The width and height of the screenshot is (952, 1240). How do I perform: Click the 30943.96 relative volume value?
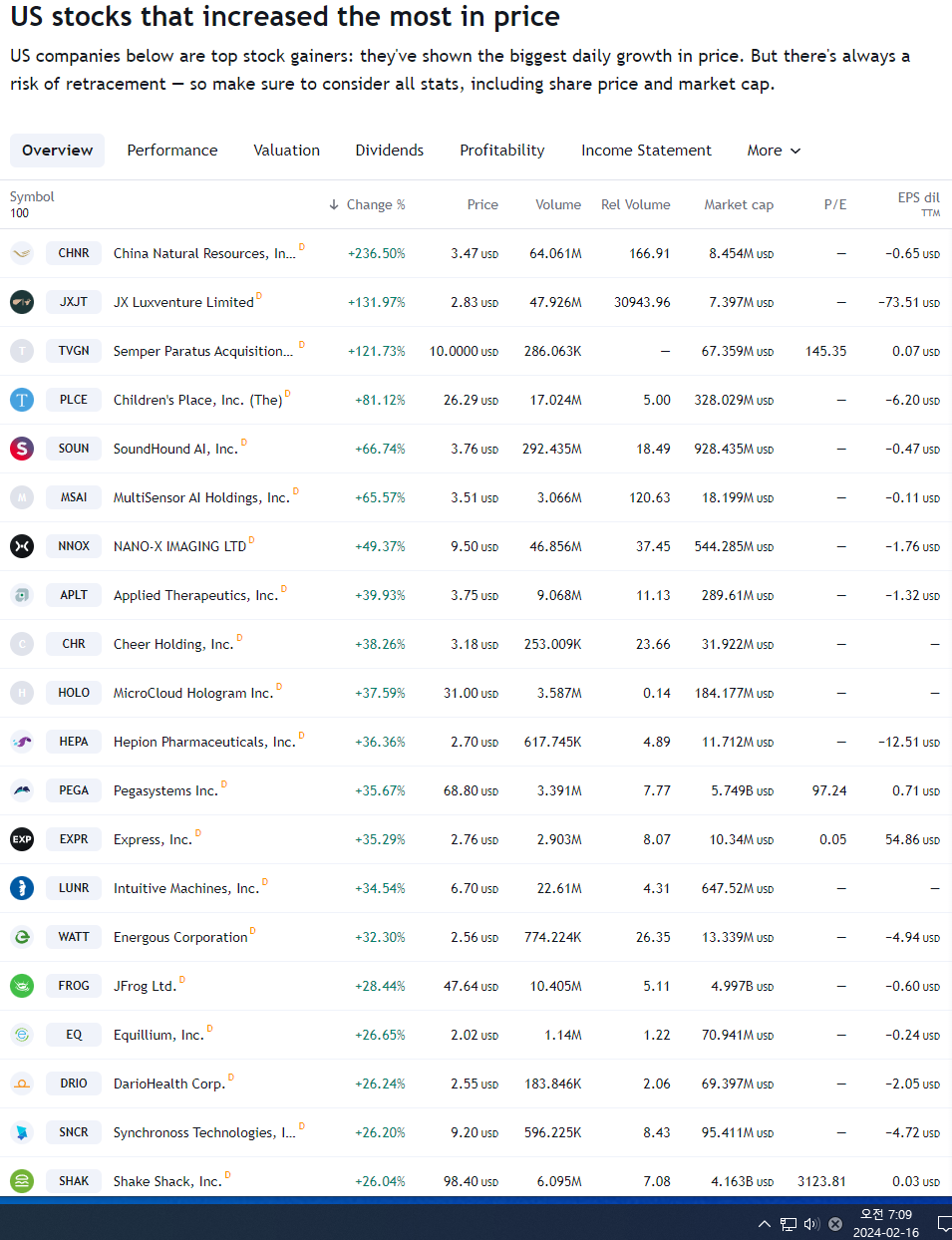pyautogui.click(x=642, y=302)
